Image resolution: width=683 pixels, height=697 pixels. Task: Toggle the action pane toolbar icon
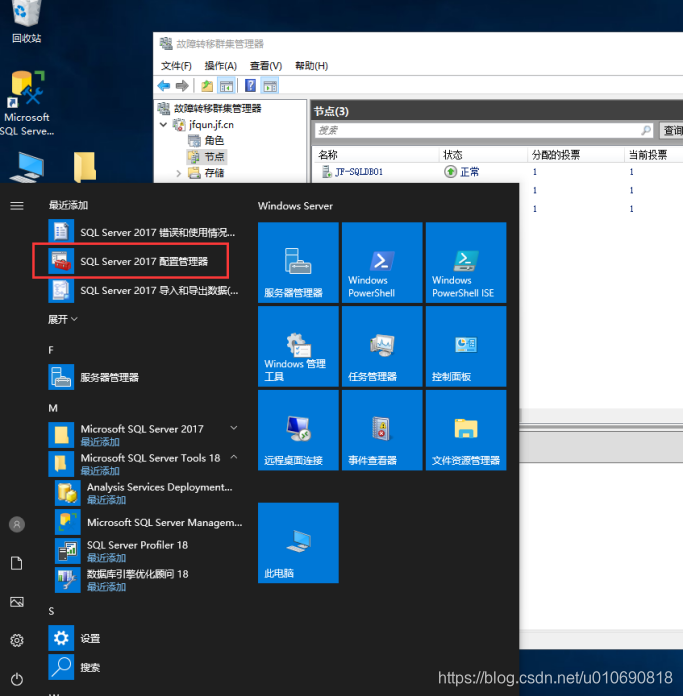[x=270, y=85]
